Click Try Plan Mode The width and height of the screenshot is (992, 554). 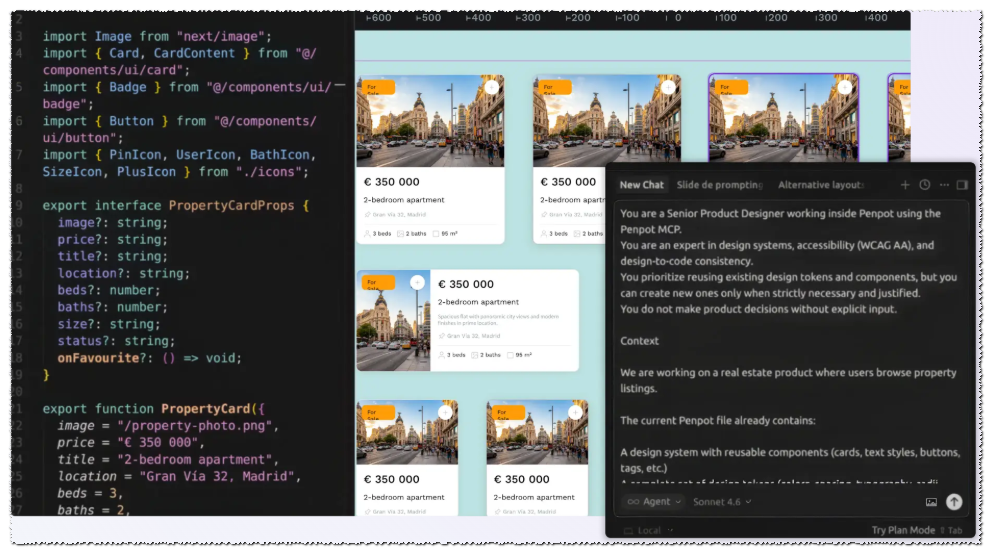tap(903, 530)
